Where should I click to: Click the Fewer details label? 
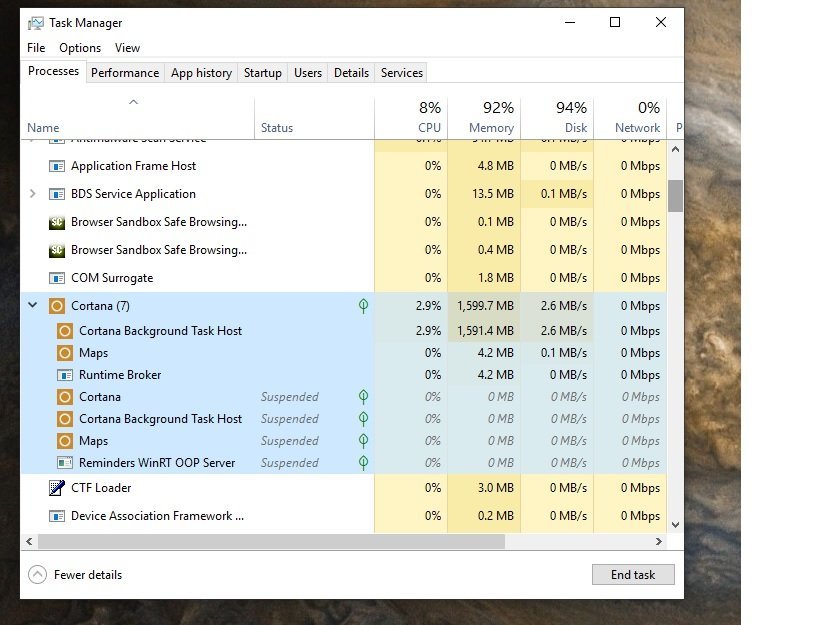88,575
